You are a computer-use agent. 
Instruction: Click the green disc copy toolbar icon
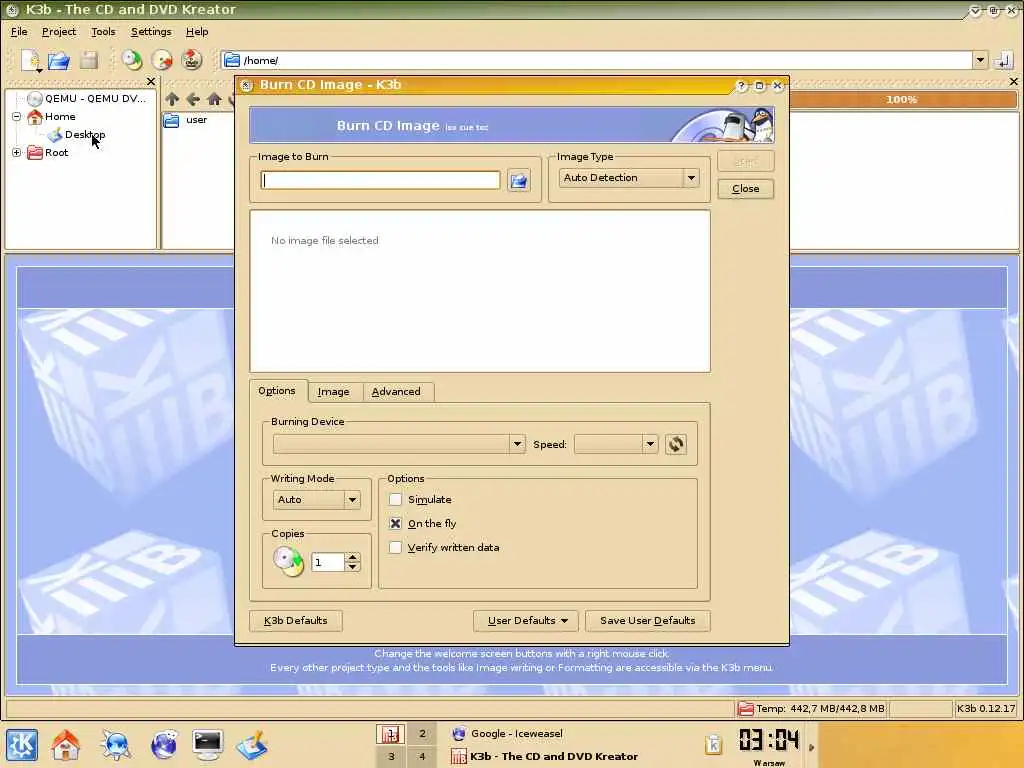pos(132,60)
